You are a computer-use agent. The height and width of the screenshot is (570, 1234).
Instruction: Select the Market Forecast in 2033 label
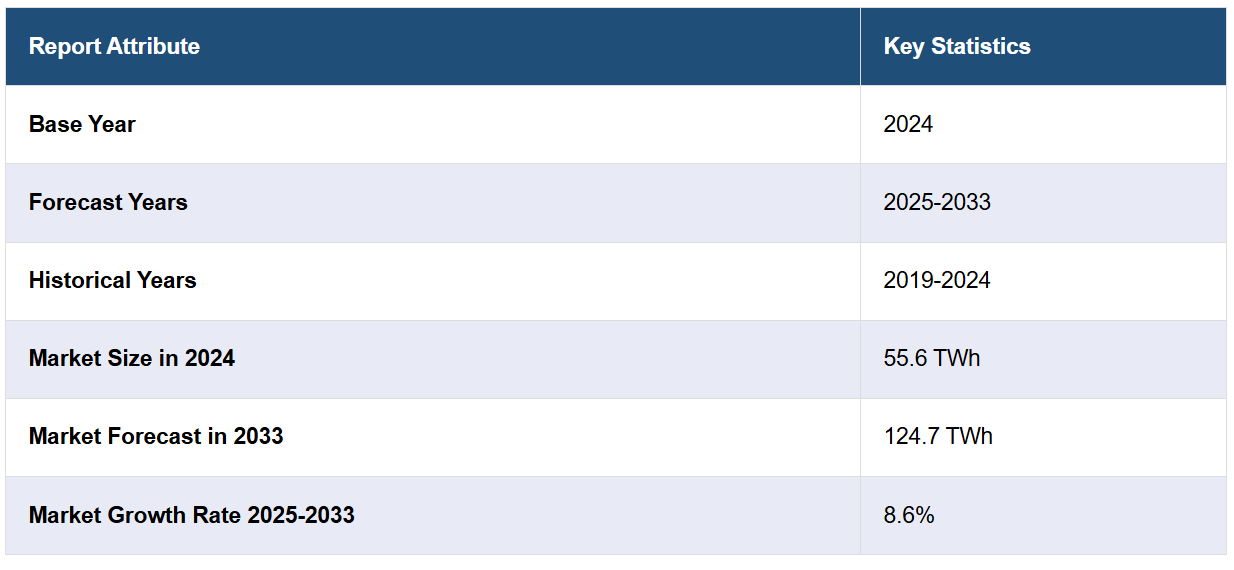(156, 436)
